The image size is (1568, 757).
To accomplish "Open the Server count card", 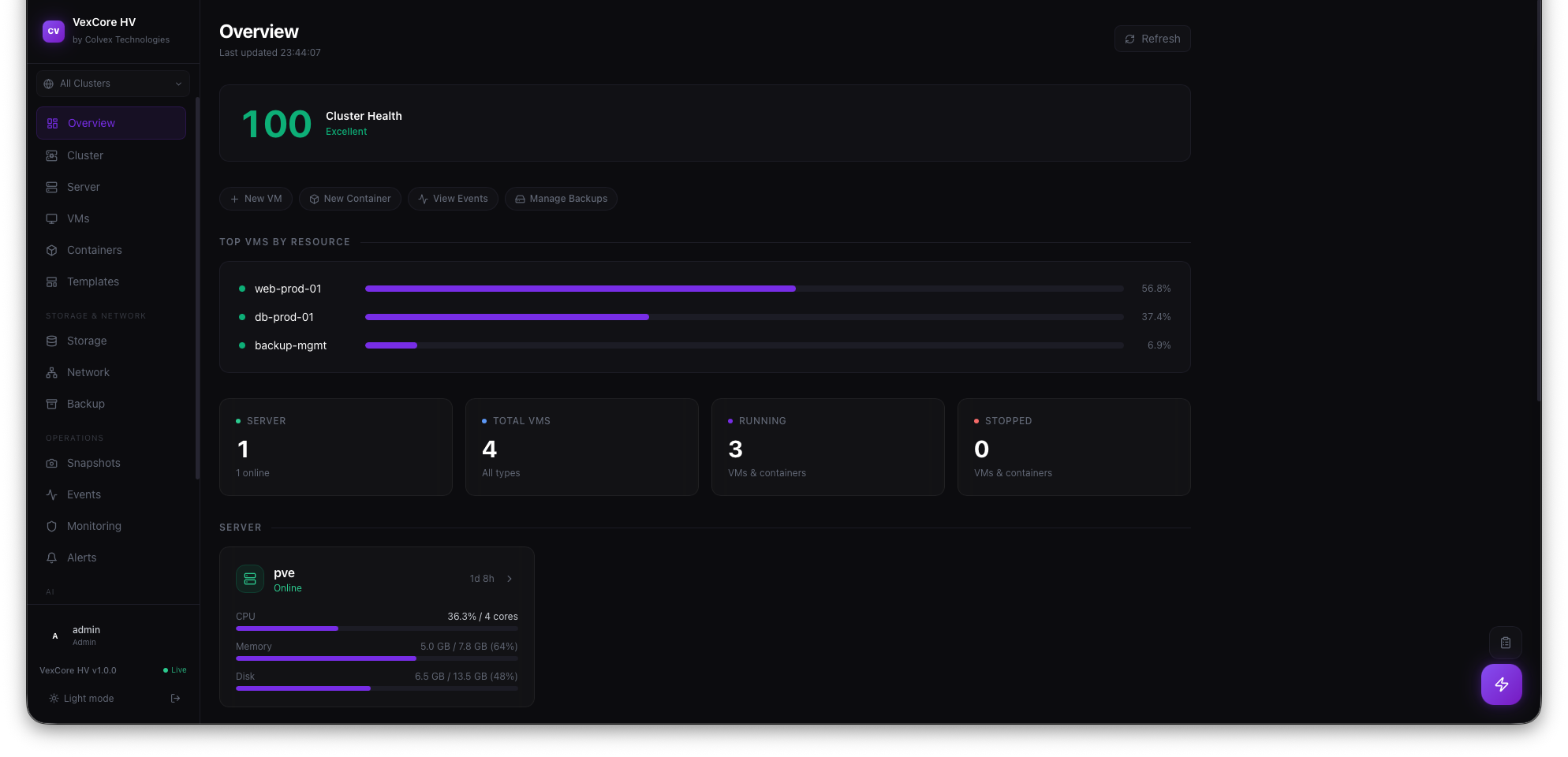I will click(x=336, y=447).
